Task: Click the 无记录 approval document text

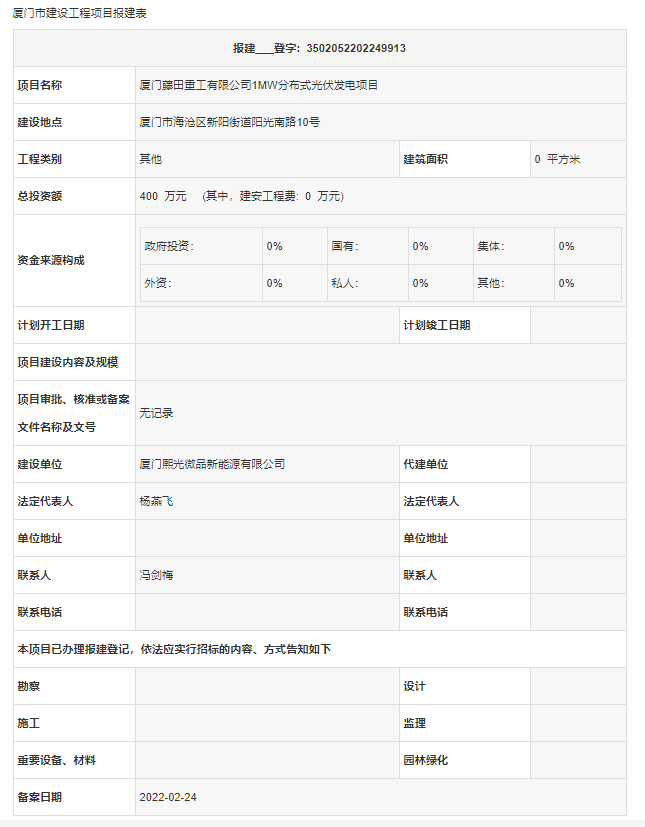Action: tap(156, 413)
